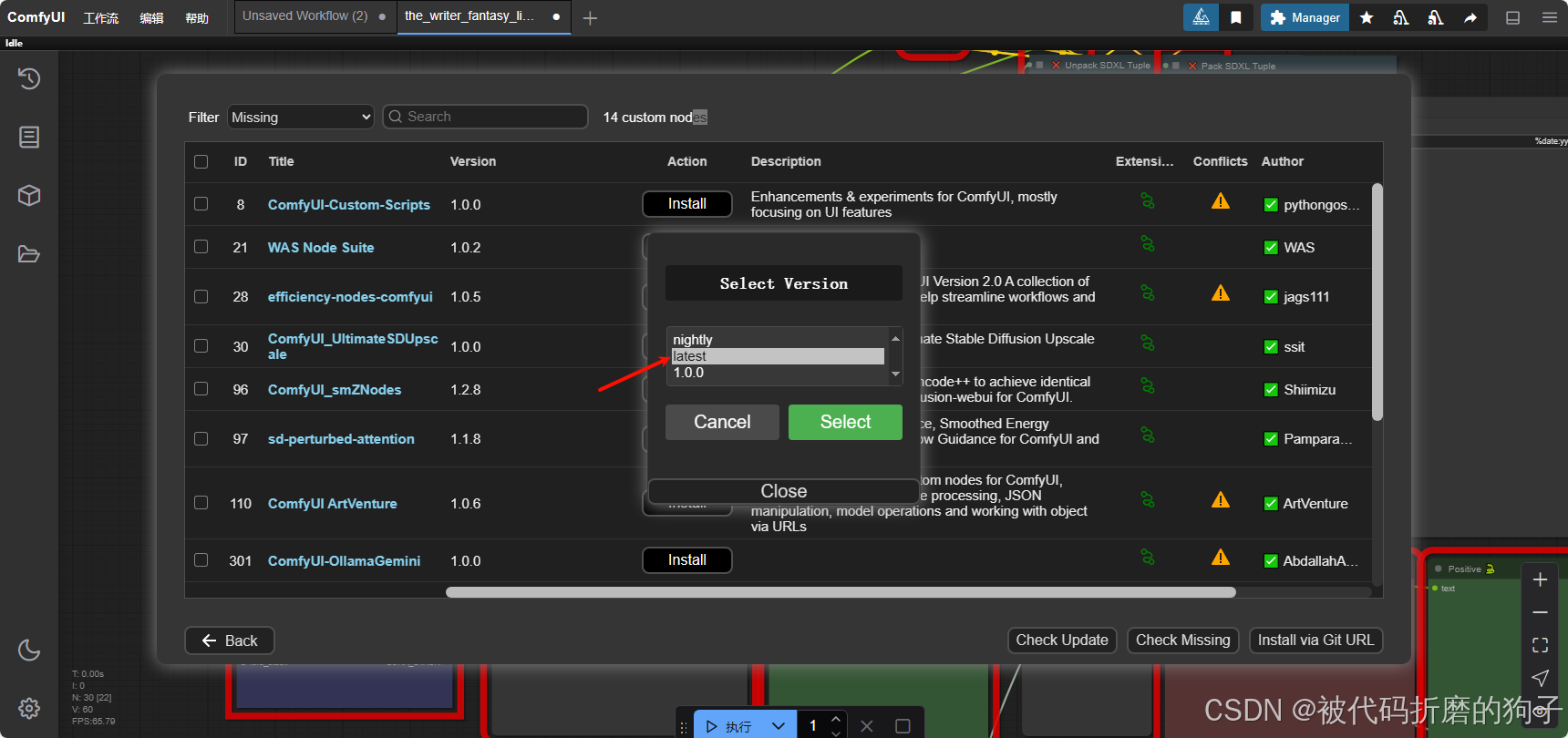The width and height of the screenshot is (1568, 738).
Task: Check the row box for ComfyUI_smZNodes
Action: (201, 389)
